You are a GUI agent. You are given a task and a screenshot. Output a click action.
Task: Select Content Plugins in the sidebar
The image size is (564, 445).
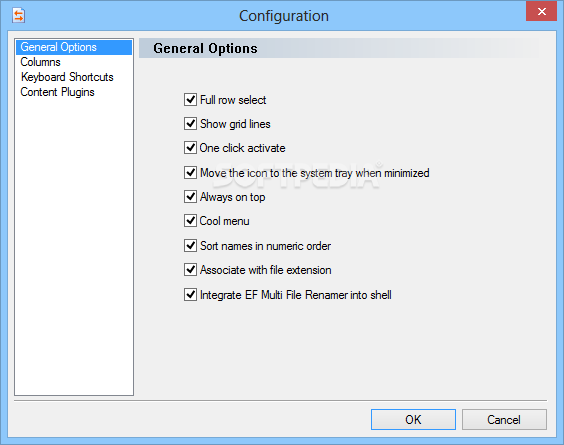pyautogui.click(x=57, y=92)
